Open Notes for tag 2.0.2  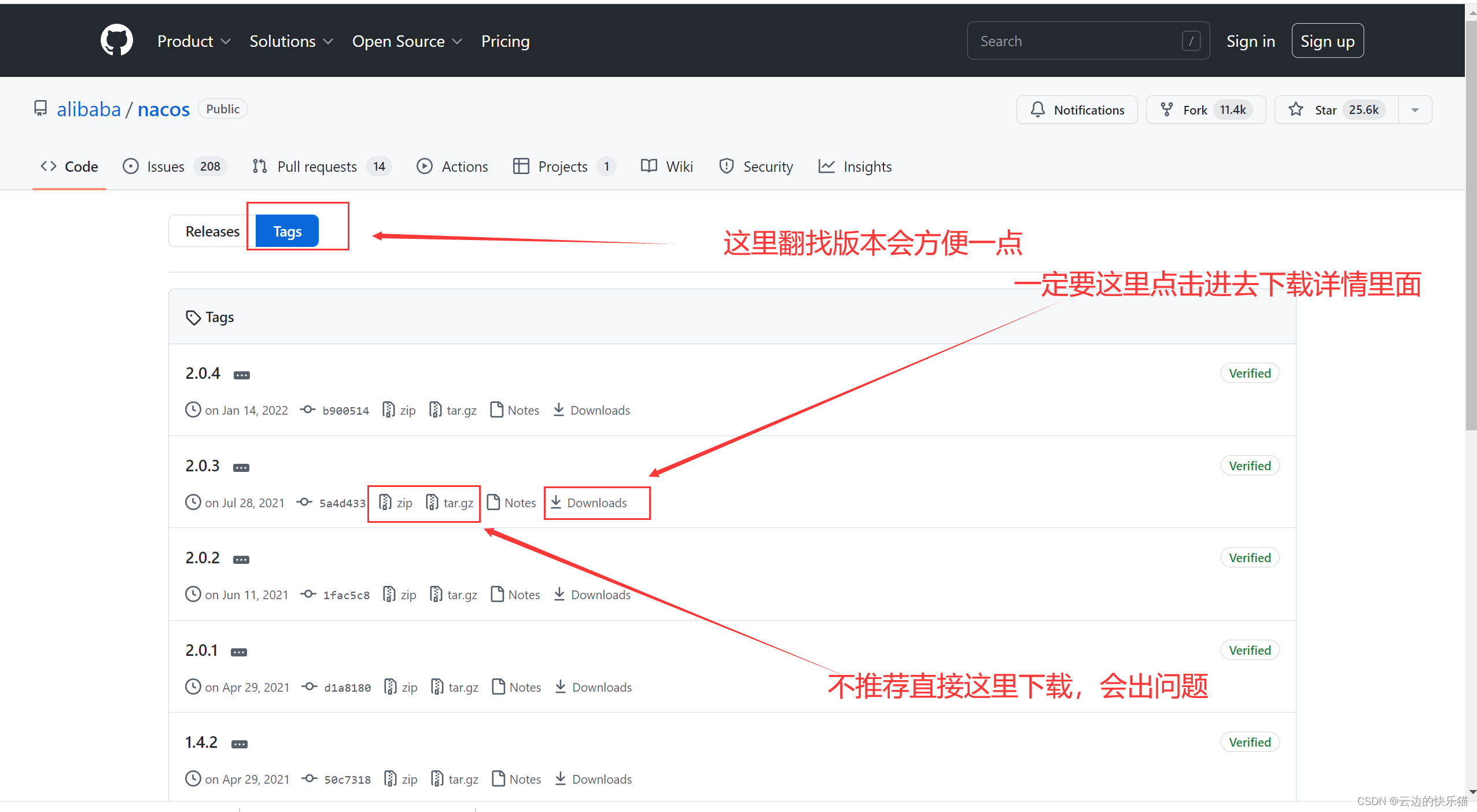pyautogui.click(x=515, y=595)
